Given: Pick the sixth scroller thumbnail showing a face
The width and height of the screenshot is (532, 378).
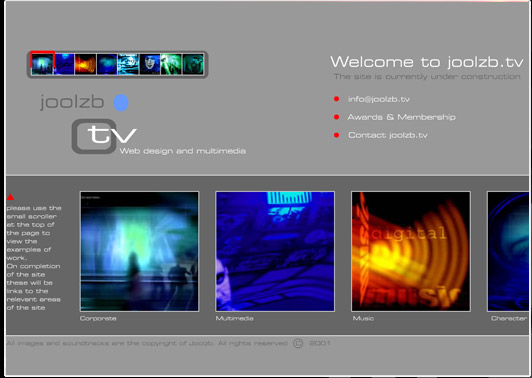Looking at the screenshot, I should coord(150,64).
